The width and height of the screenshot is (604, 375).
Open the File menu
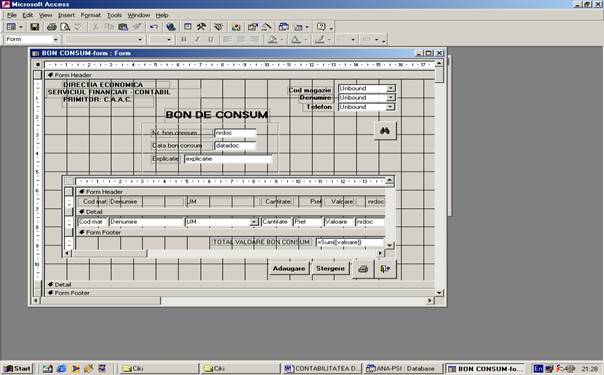12,15
